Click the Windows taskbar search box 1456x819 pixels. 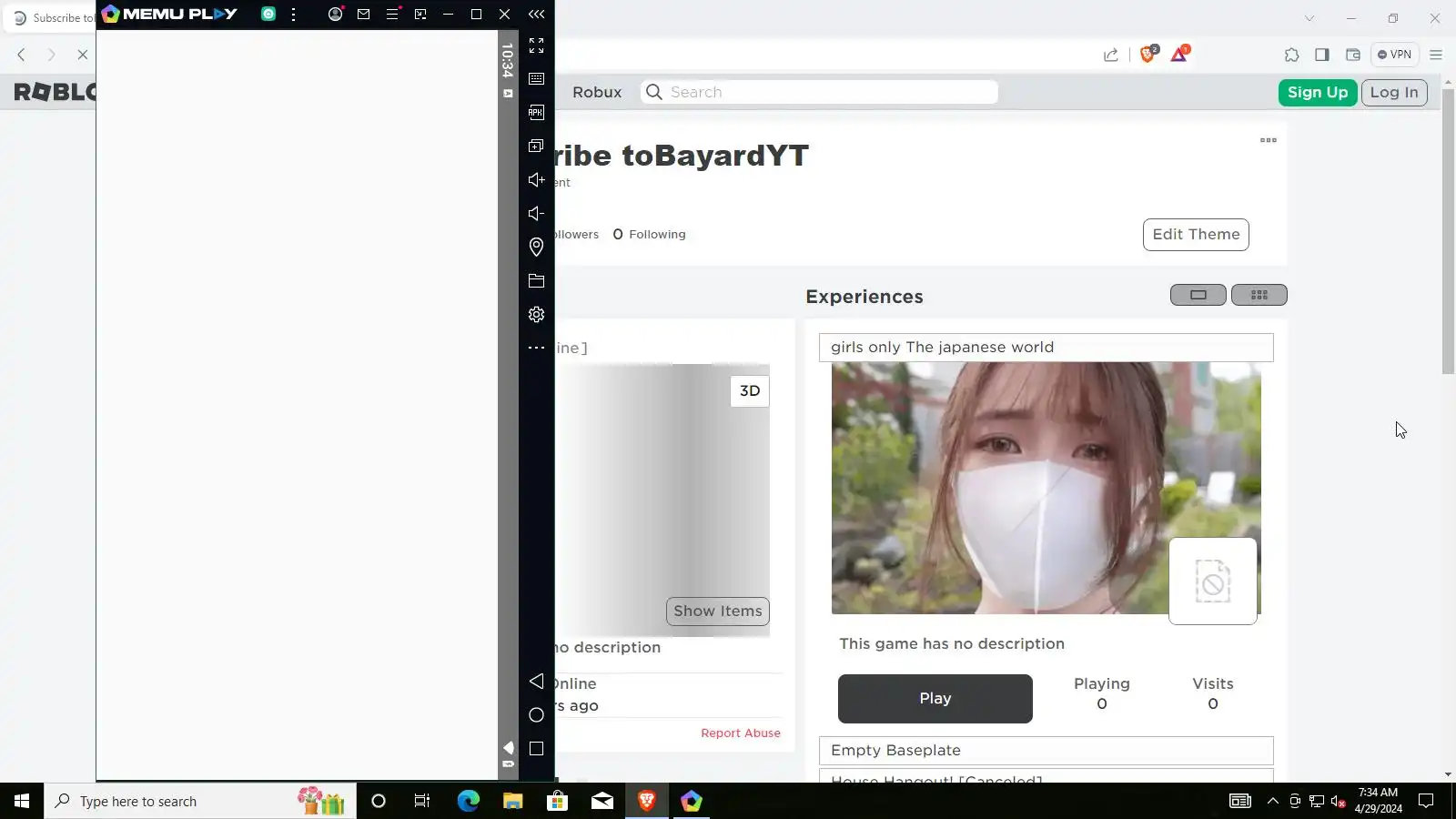coord(200,801)
